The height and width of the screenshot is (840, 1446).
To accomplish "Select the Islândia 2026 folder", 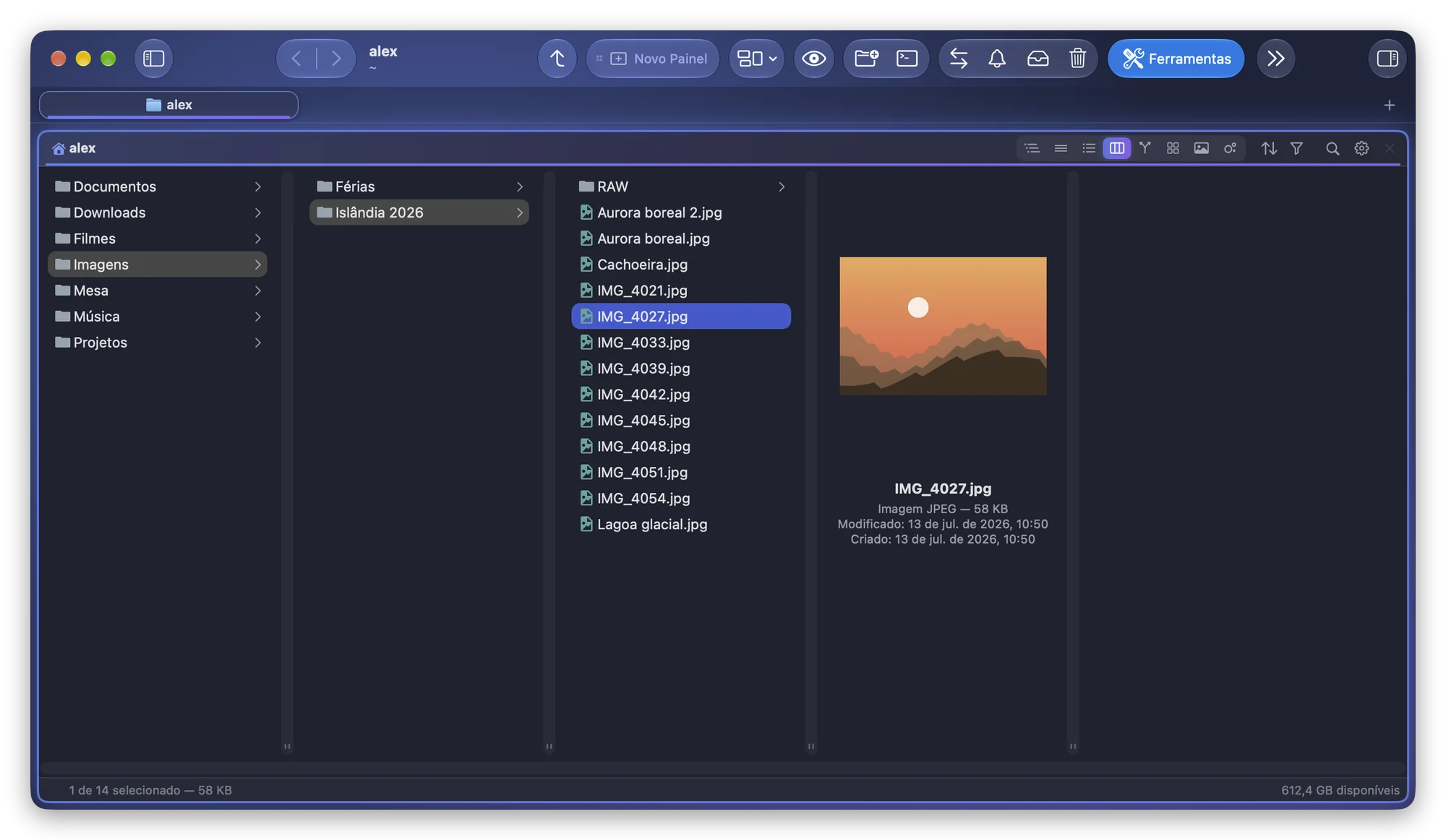I will tap(419, 213).
